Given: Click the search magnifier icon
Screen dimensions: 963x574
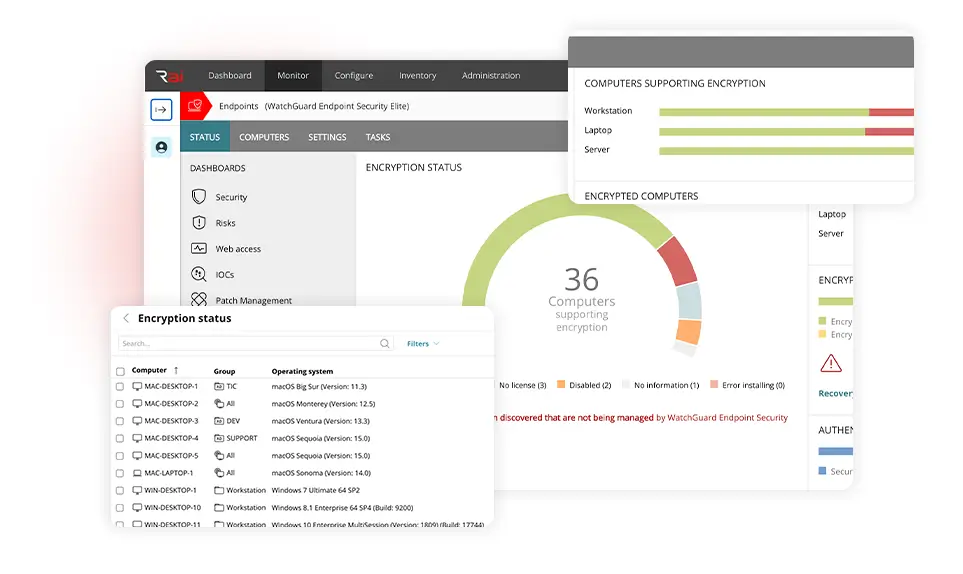Looking at the screenshot, I should coord(384,343).
